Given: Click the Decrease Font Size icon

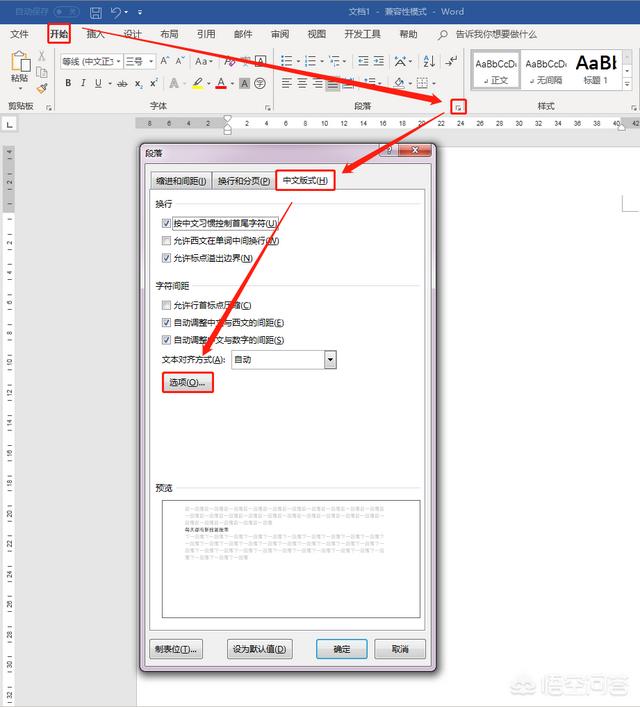Looking at the screenshot, I should [180, 61].
